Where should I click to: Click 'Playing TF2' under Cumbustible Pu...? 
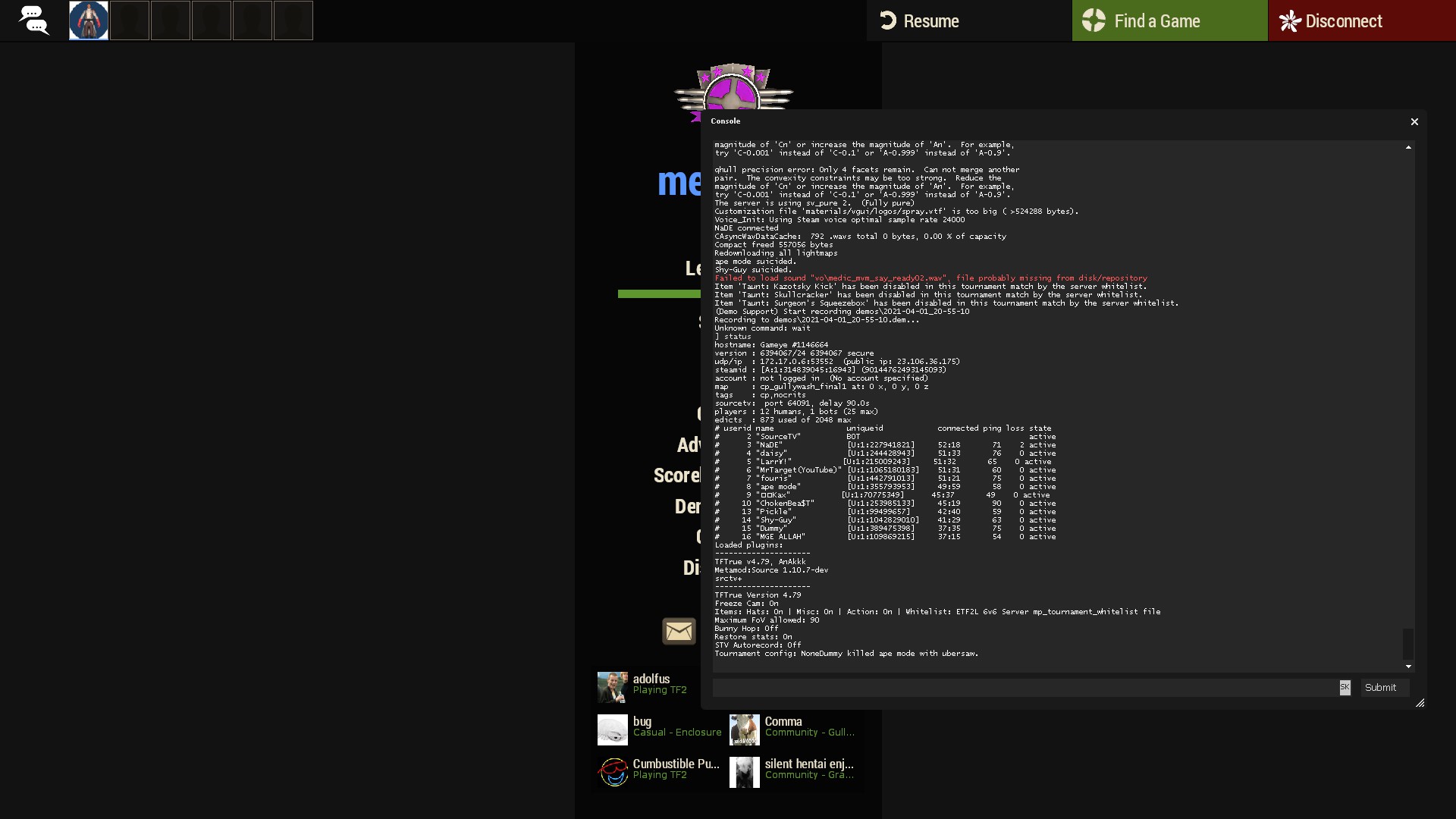tap(660, 775)
